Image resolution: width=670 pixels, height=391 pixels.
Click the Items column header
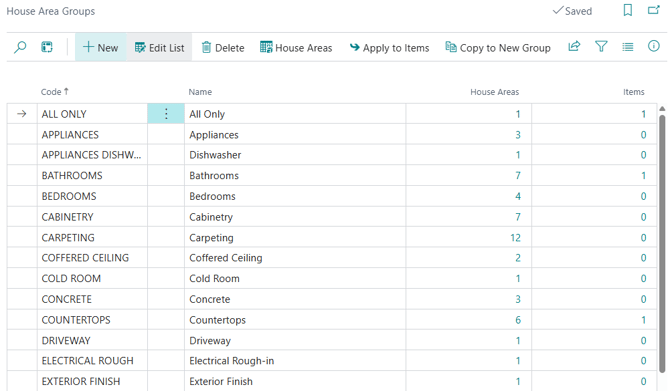pos(634,92)
